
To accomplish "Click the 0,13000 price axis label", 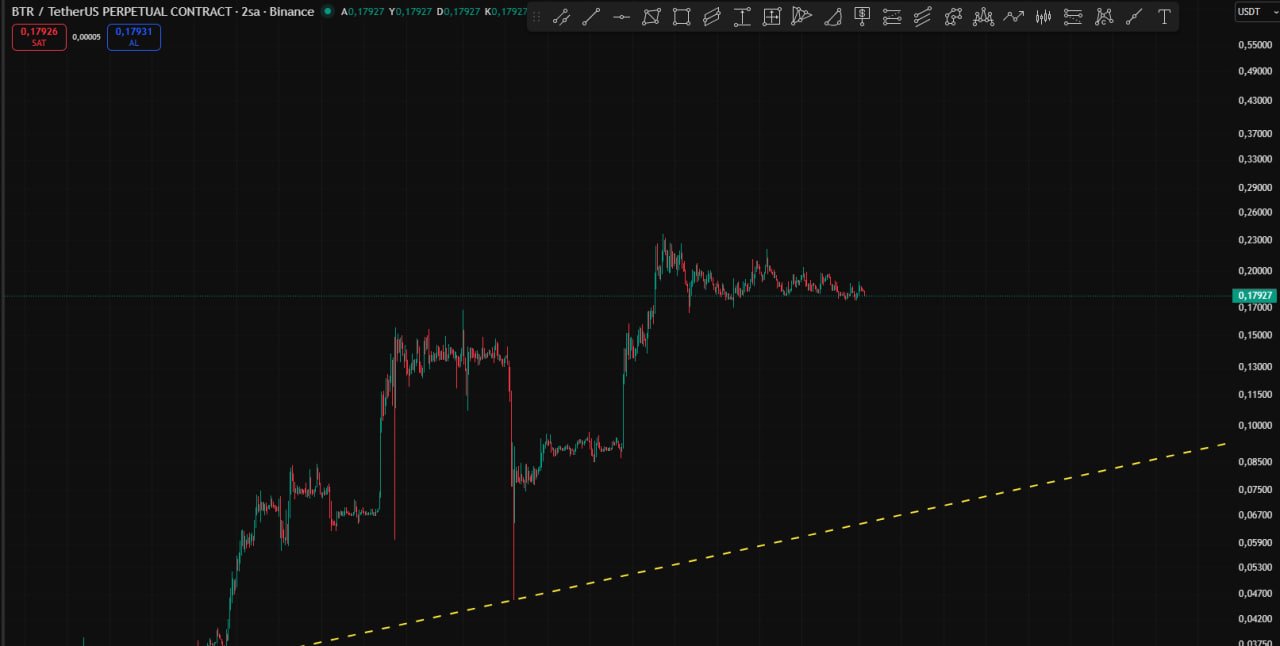I will (x=1255, y=367).
